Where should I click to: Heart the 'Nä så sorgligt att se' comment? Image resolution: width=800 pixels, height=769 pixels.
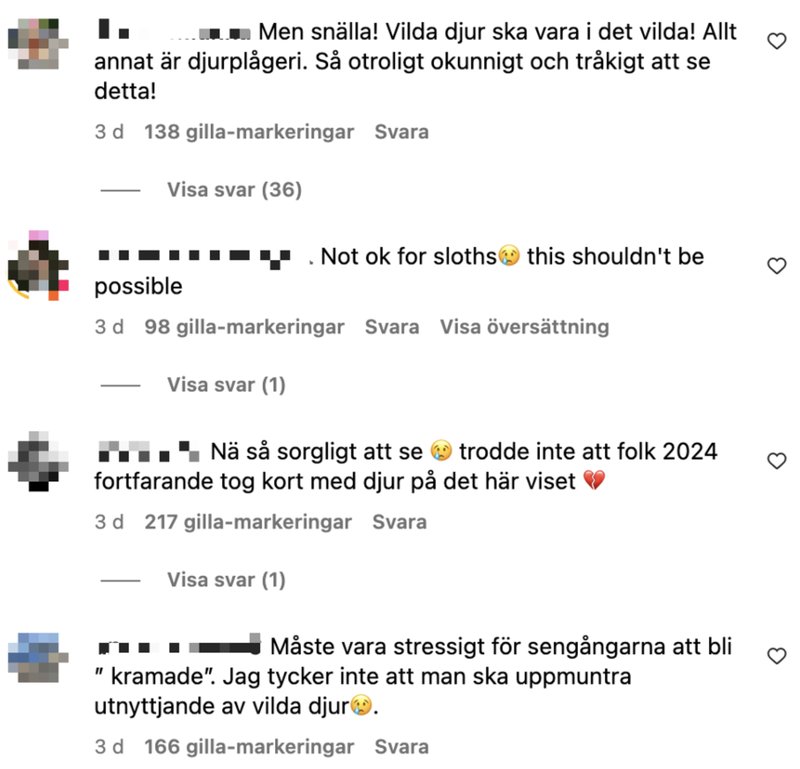click(x=777, y=461)
